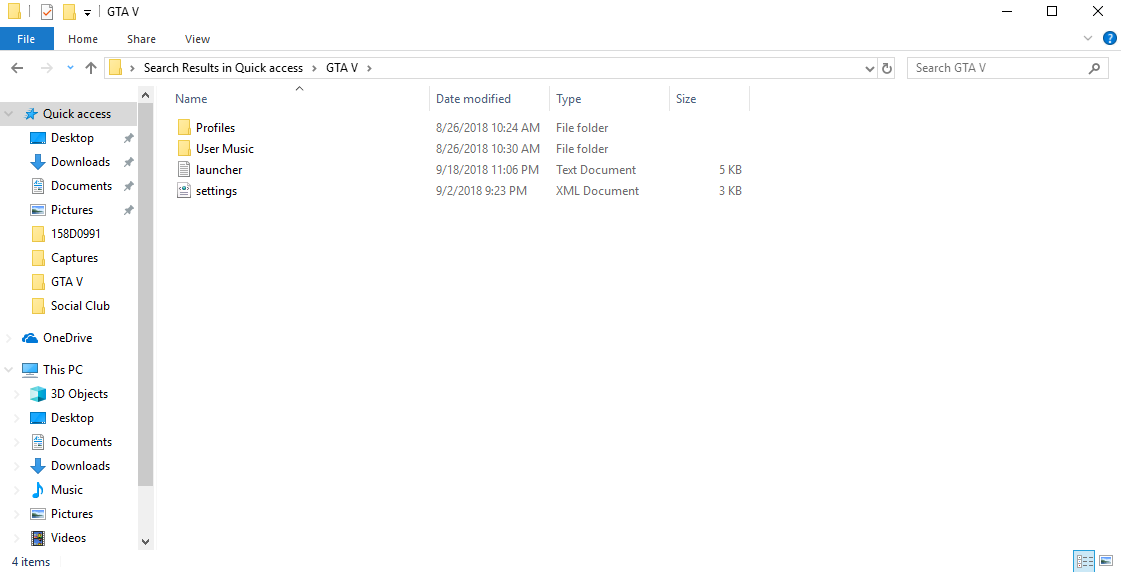Open the File menu
1121x572 pixels.
click(26, 39)
